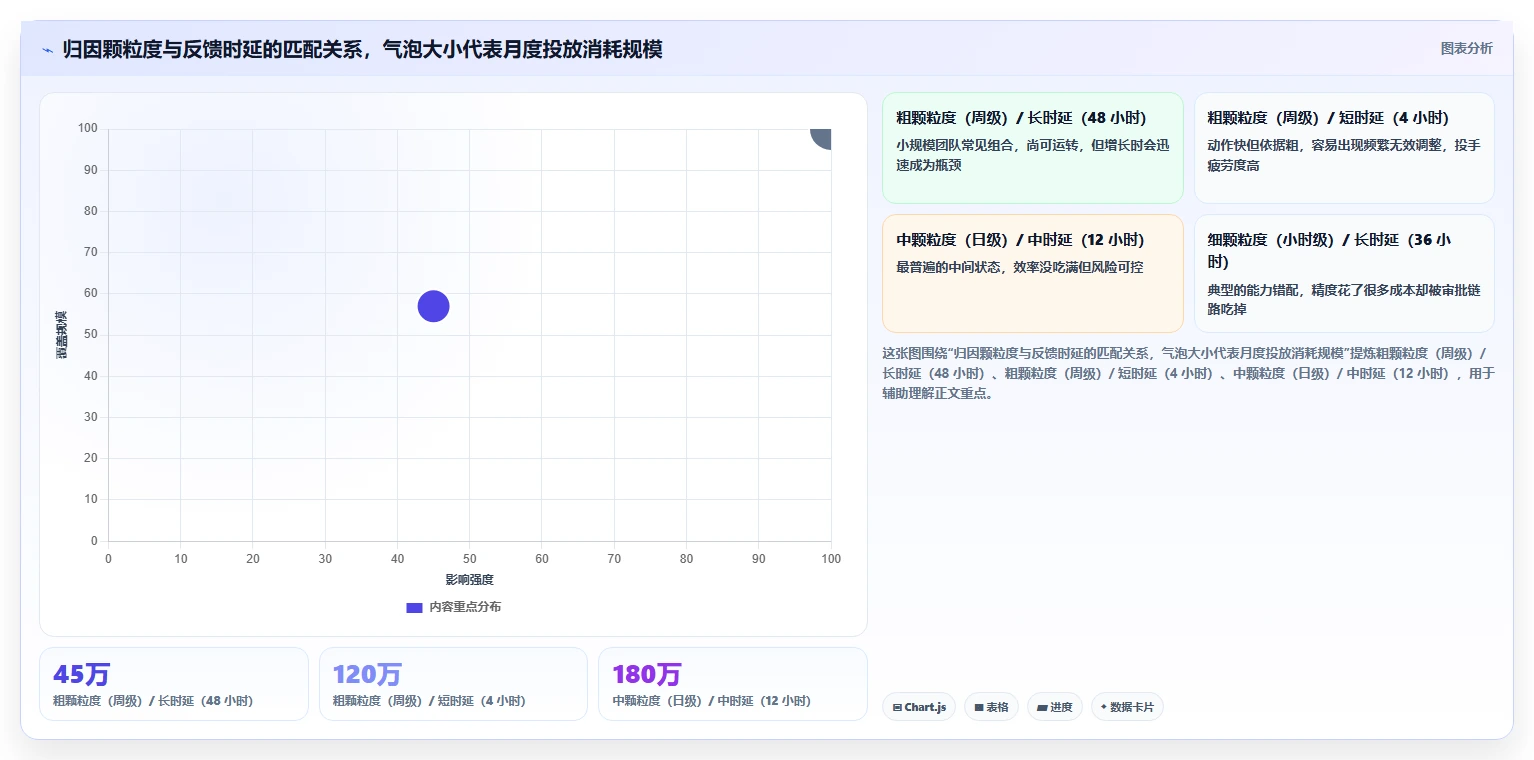Viewport: 1534px width, 760px height.
Task: Click the 覆盖规模 y-axis title
Action: 62,335
